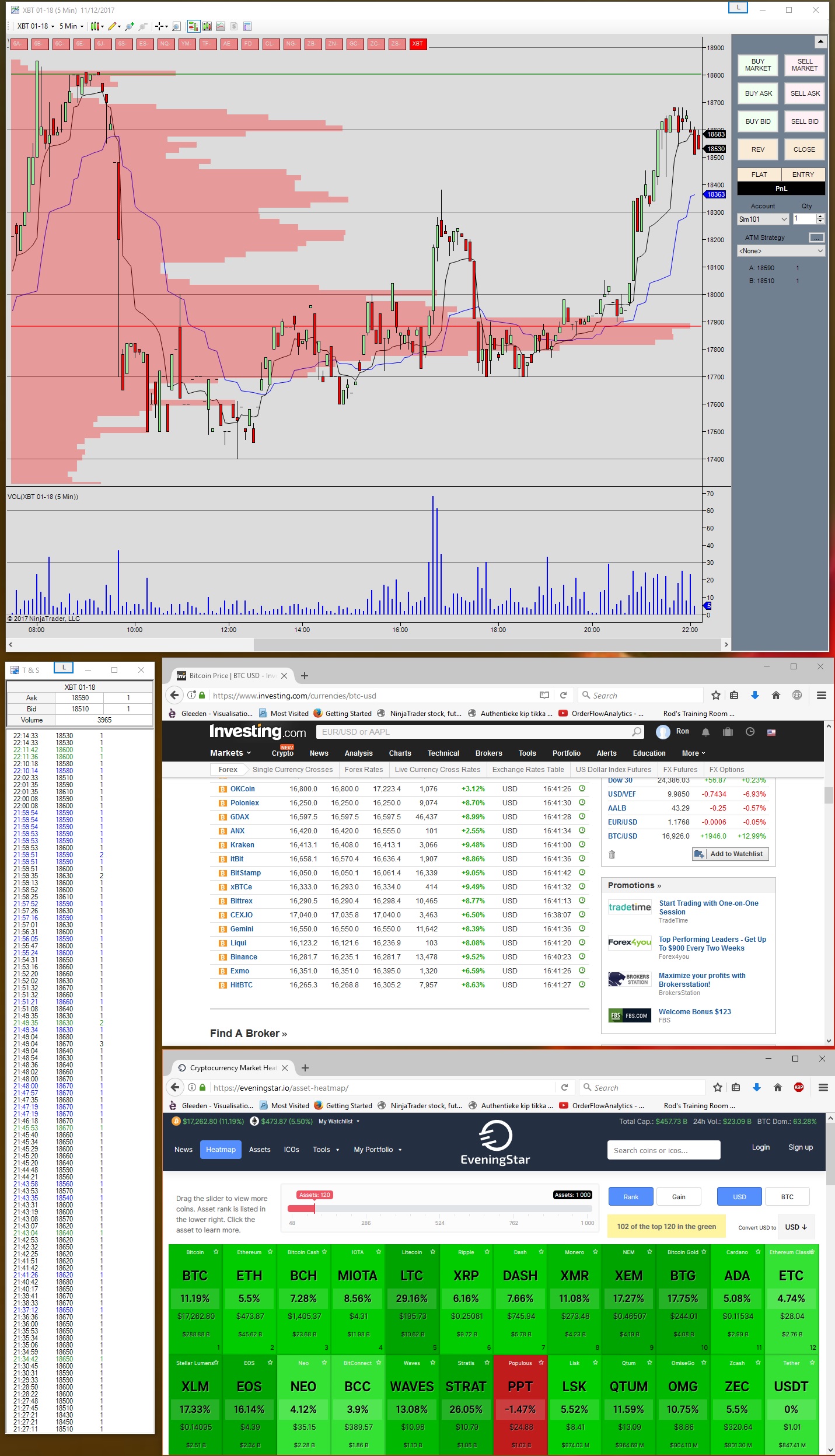Expand the Account Sim101 dropdown
835x1456 pixels.
tap(763, 219)
